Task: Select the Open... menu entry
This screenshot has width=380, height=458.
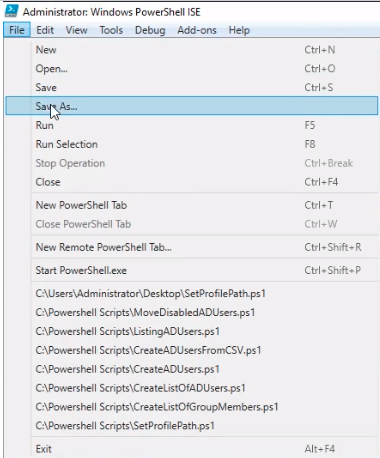Action: coord(192,69)
